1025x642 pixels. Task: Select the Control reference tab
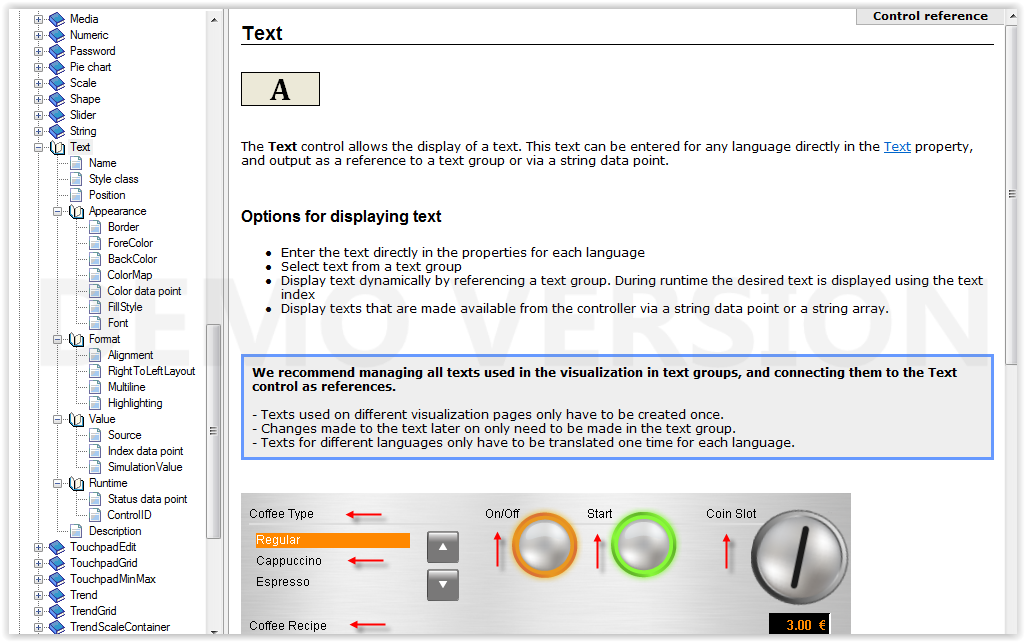(x=929, y=16)
